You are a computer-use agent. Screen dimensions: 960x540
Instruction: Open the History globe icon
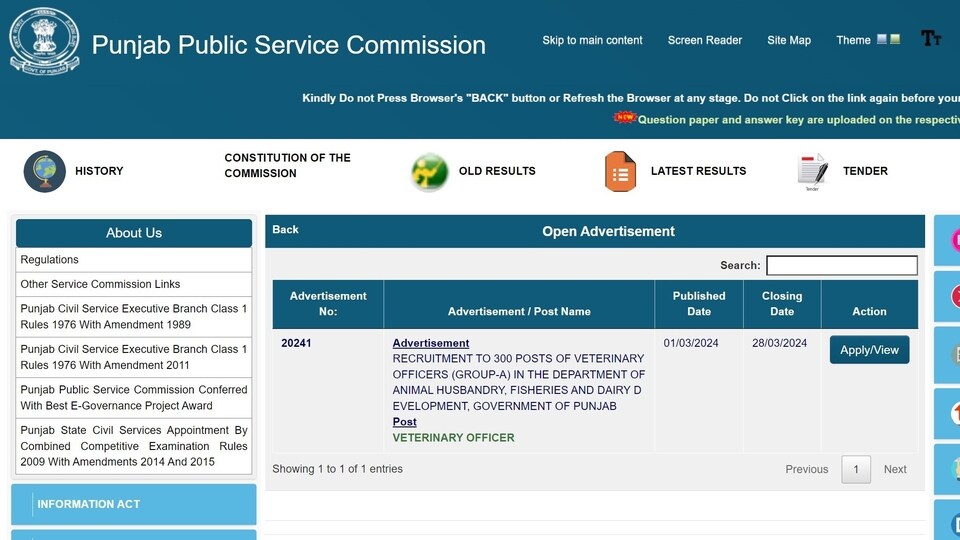(x=45, y=171)
